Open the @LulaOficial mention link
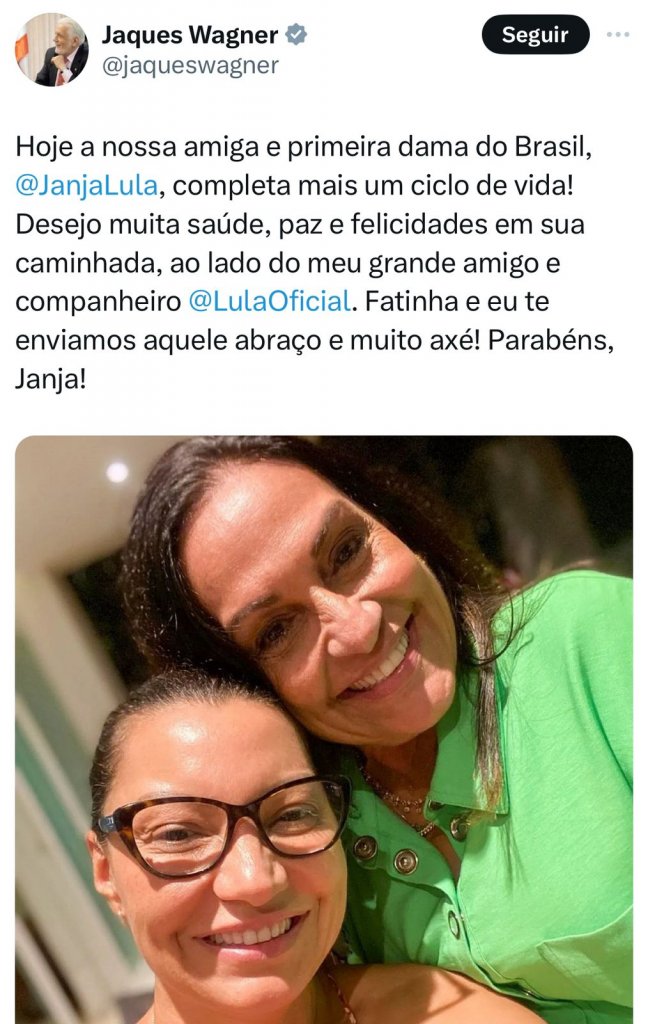648x1024 pixels. [x=269, y=301]
